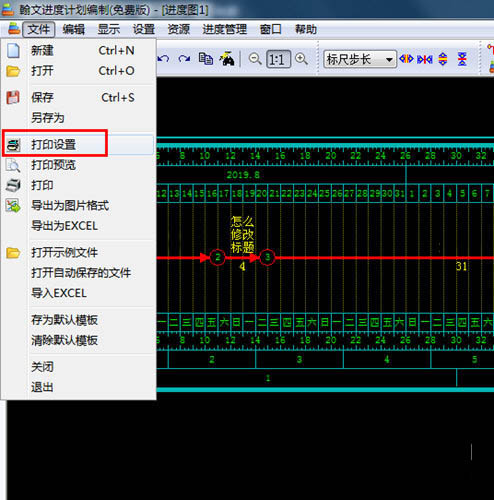Click the redo arrow icon in toolbar
This screenshot has width=494, height=500.
pos(184,59)
